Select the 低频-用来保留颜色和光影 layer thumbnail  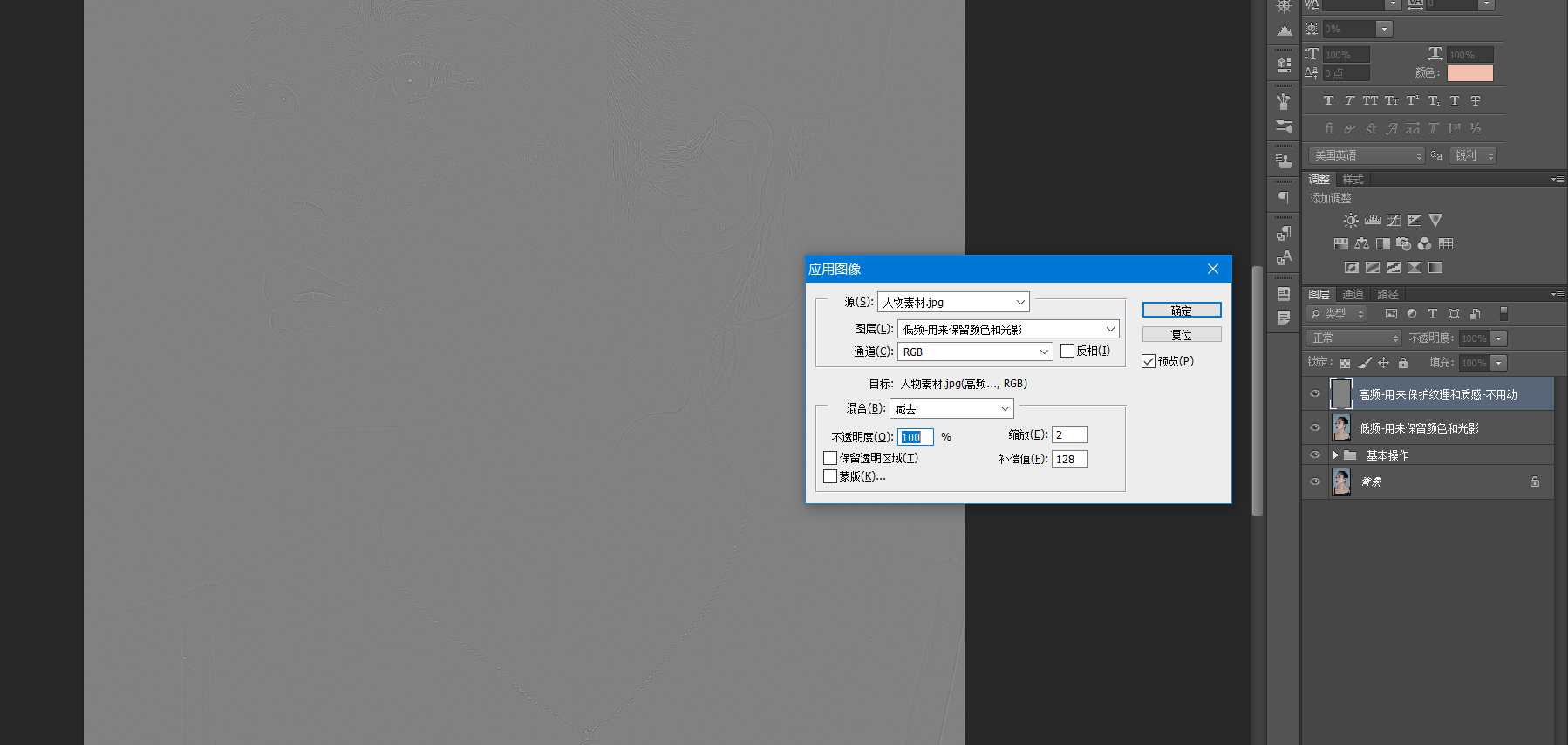(1341, 427)
